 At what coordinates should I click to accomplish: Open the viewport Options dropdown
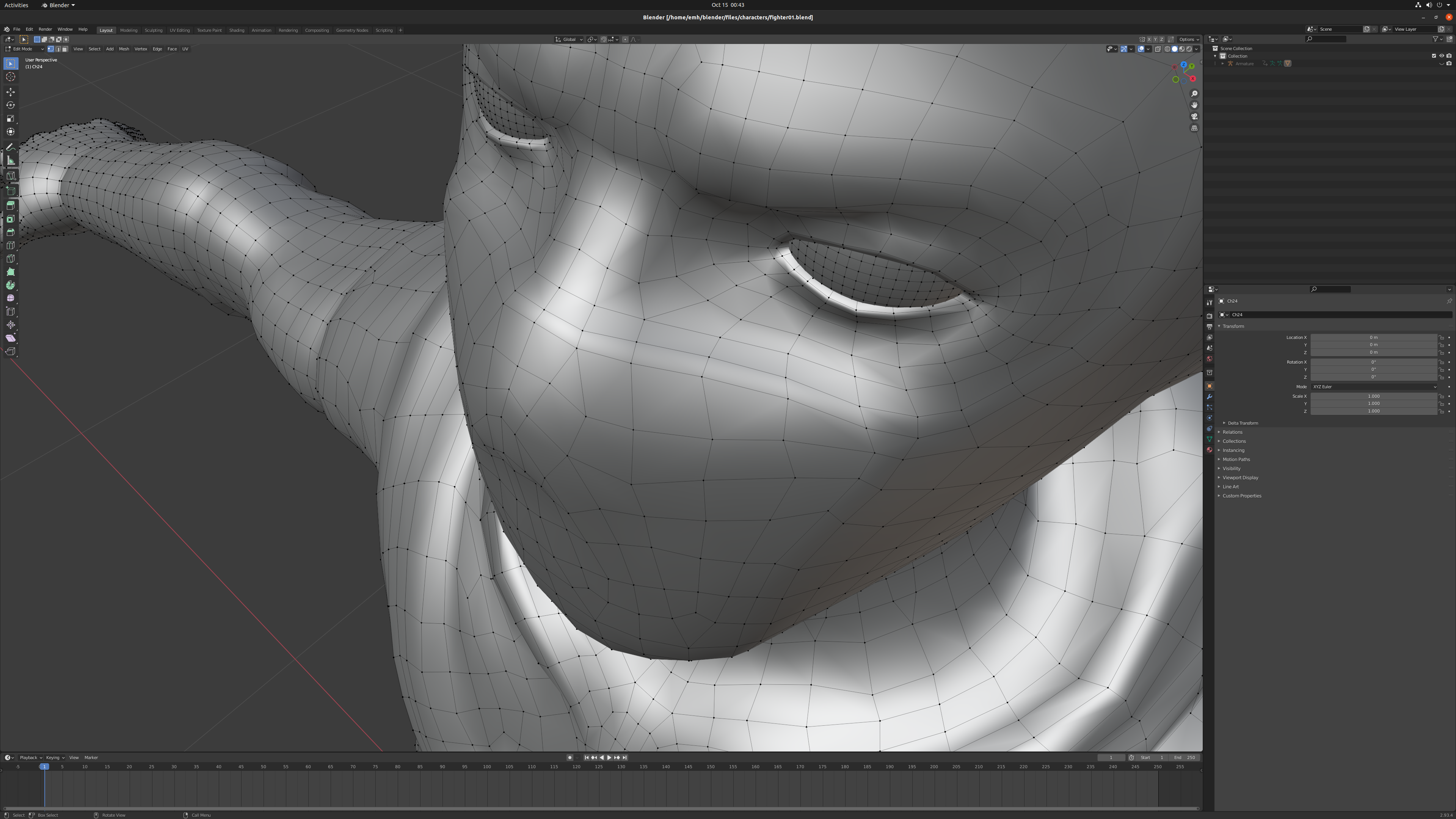tap(1189, 39)
